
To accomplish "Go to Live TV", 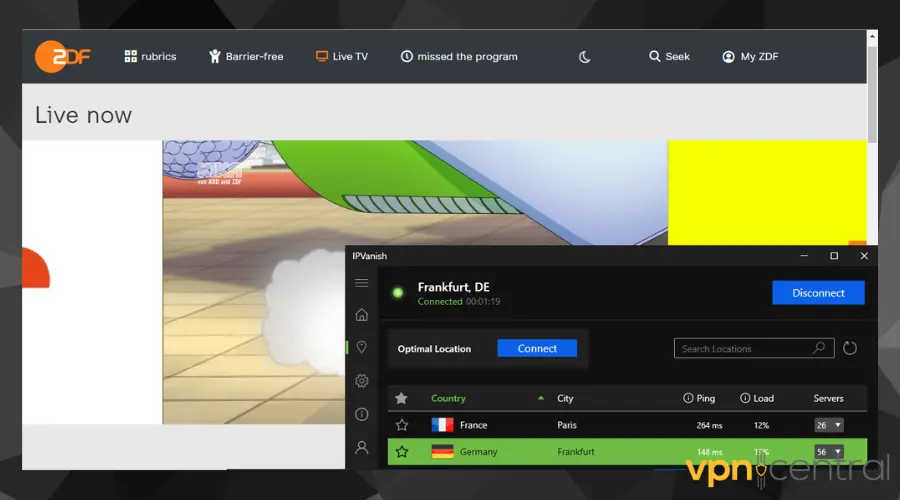I will pos(342,56).
